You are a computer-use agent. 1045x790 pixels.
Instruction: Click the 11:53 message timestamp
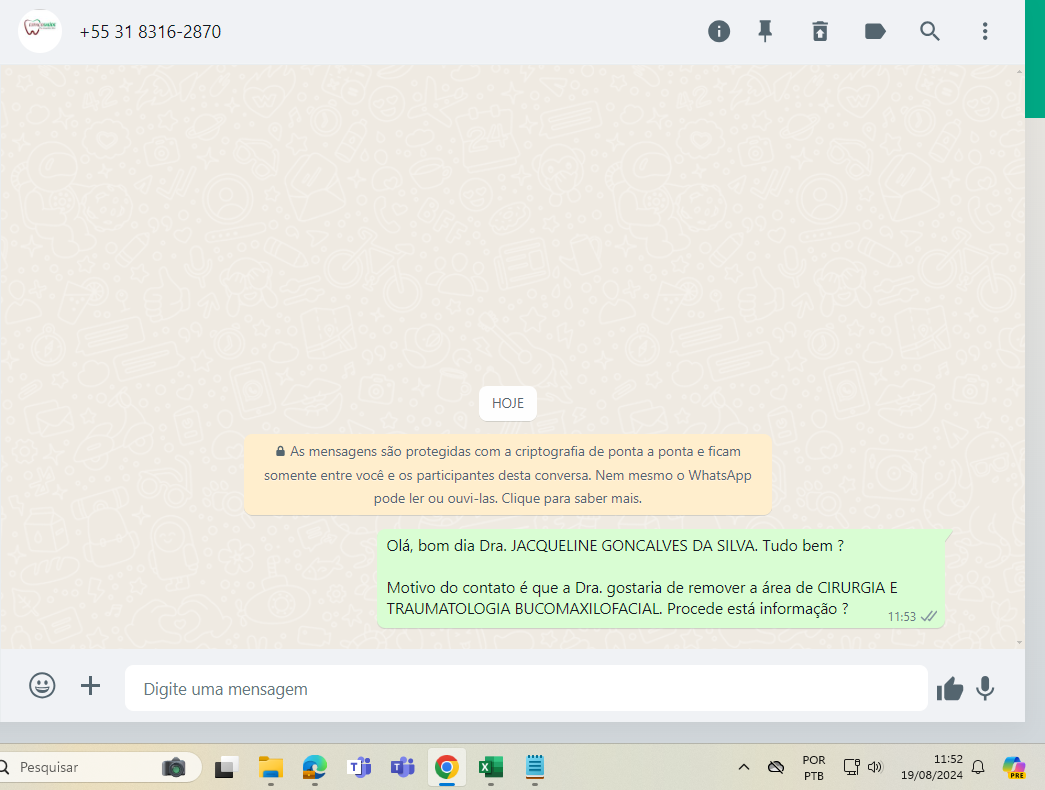(902, 617)
